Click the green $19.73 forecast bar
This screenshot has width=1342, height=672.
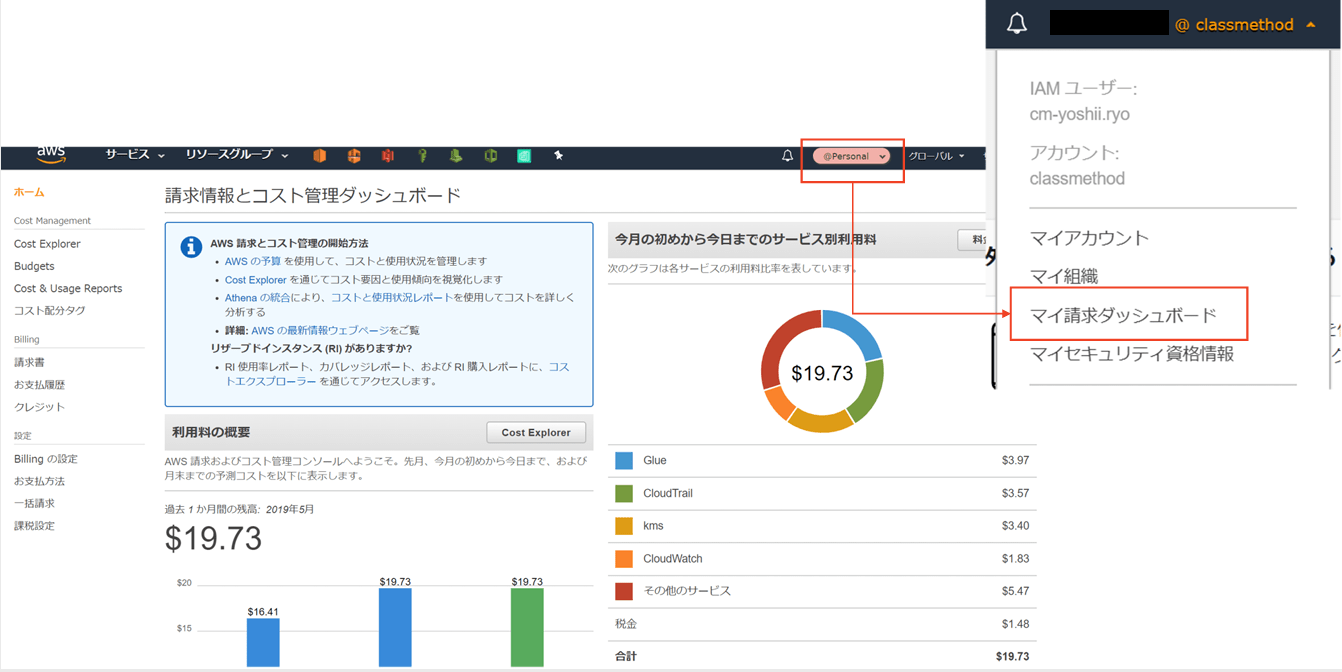(x=527, y=627)
